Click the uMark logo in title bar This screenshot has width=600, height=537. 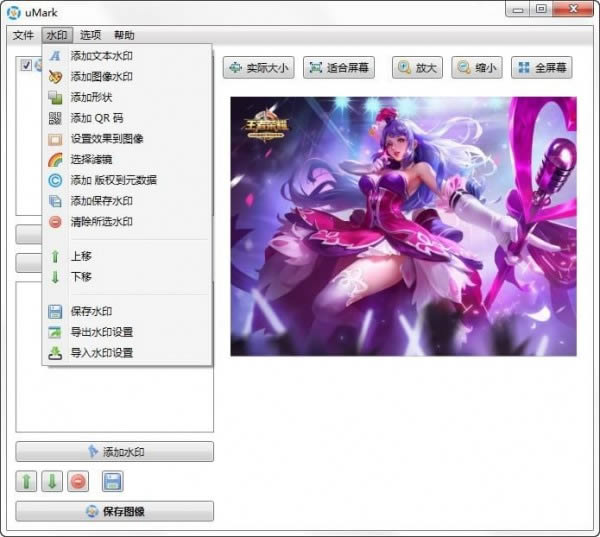14,12
